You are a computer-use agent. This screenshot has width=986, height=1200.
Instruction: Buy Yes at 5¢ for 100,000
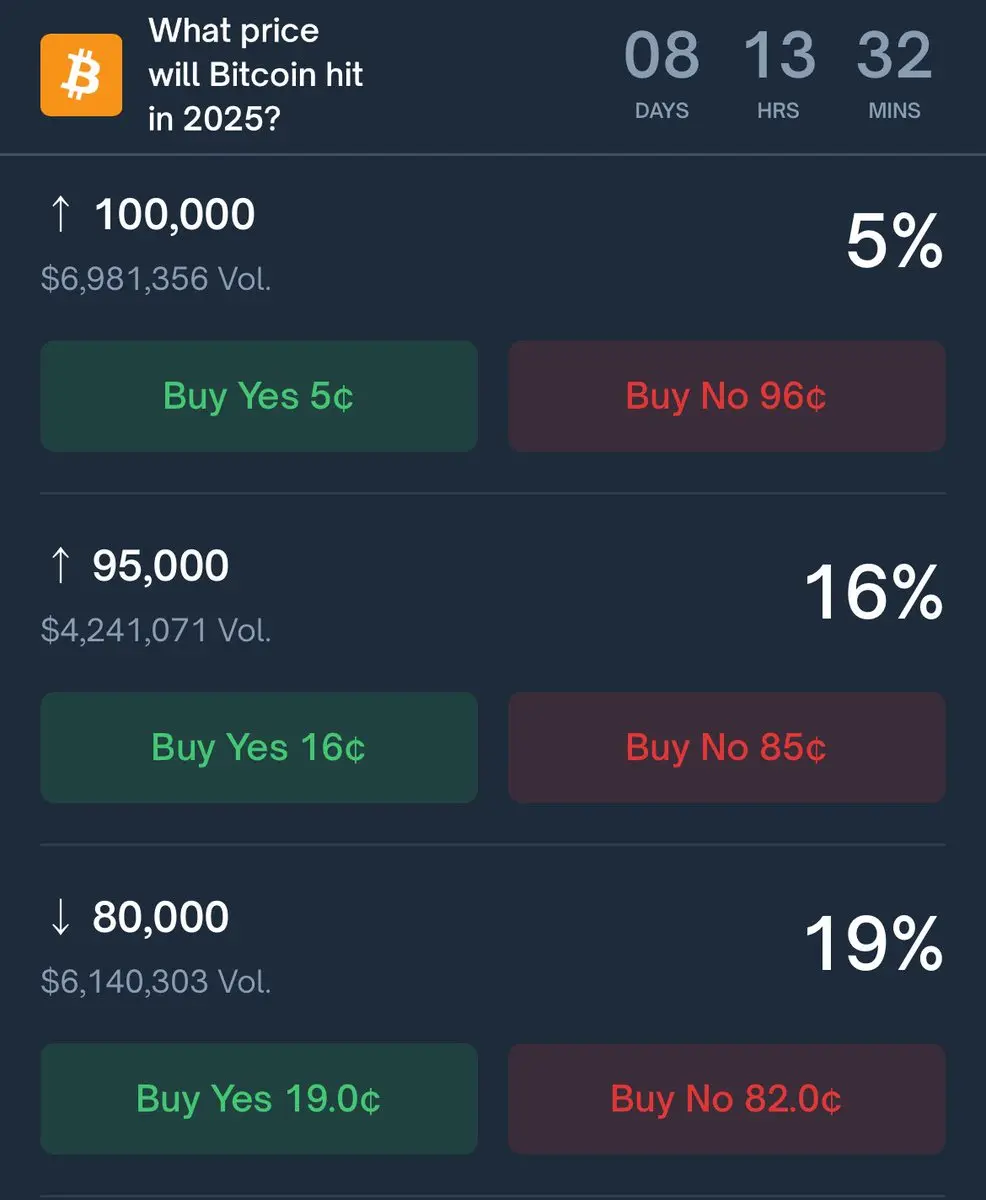tap(259, 396)
